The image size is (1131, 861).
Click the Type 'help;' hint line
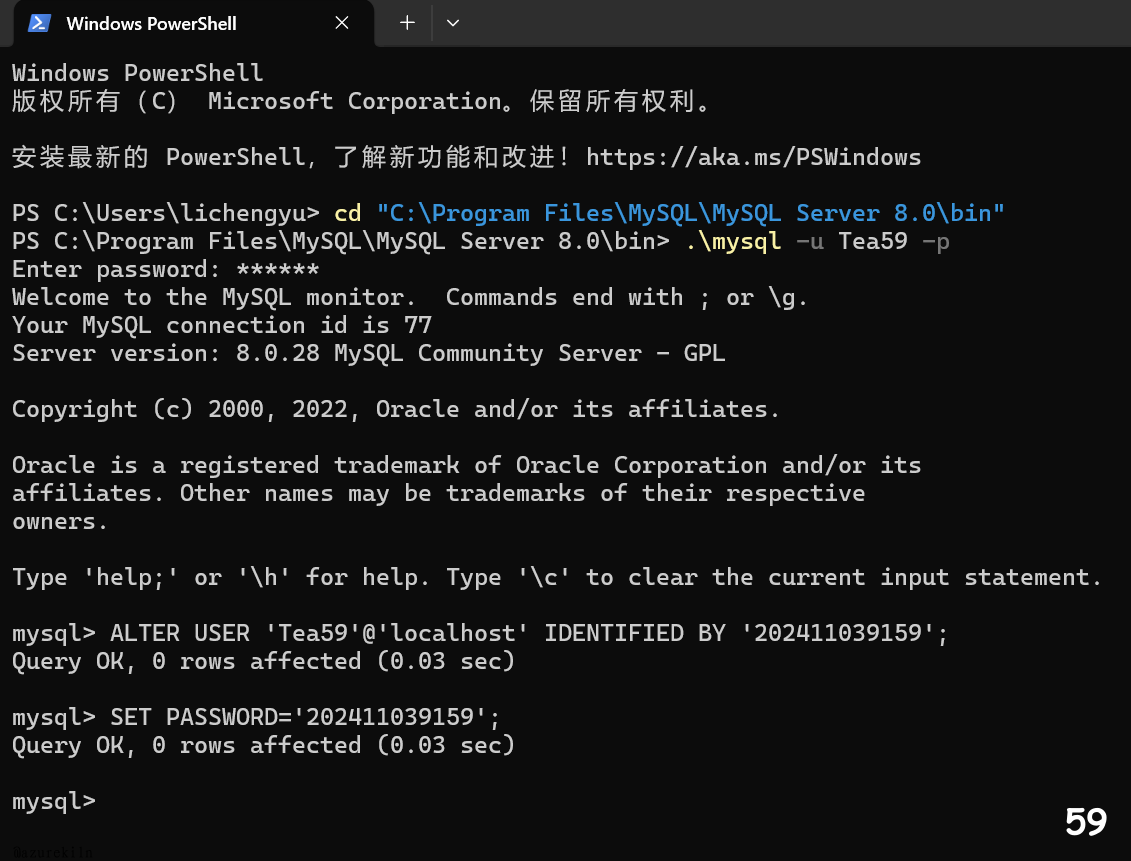(x=557, y=577)
